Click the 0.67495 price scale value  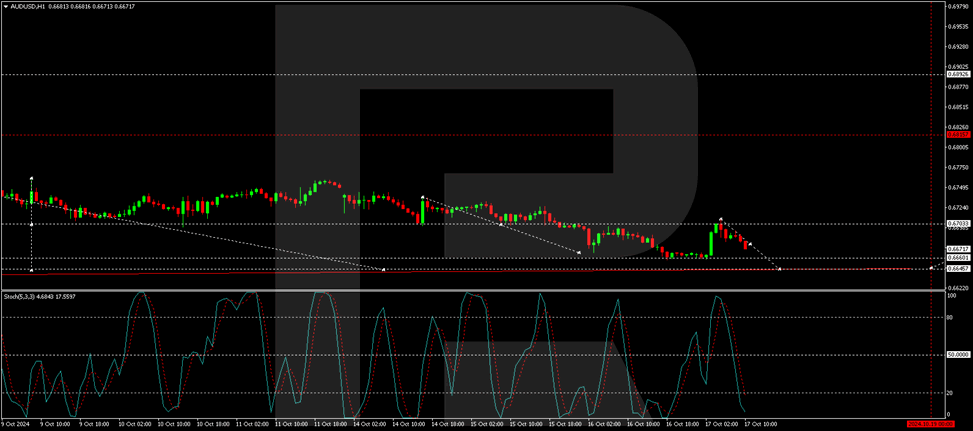(x=956, y=187)
